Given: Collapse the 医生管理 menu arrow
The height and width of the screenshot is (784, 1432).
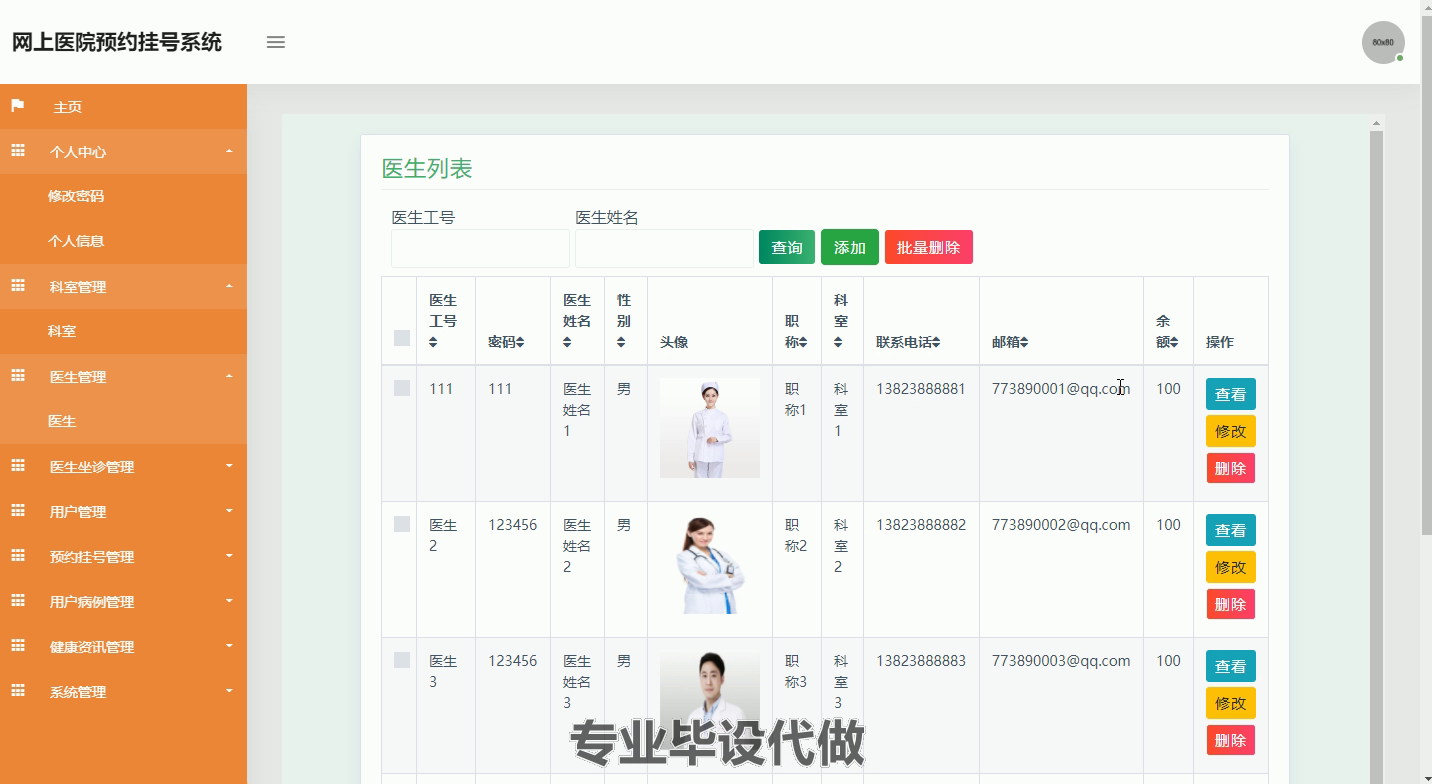Looking at the screenshot, I should click(x=229, y=376).
